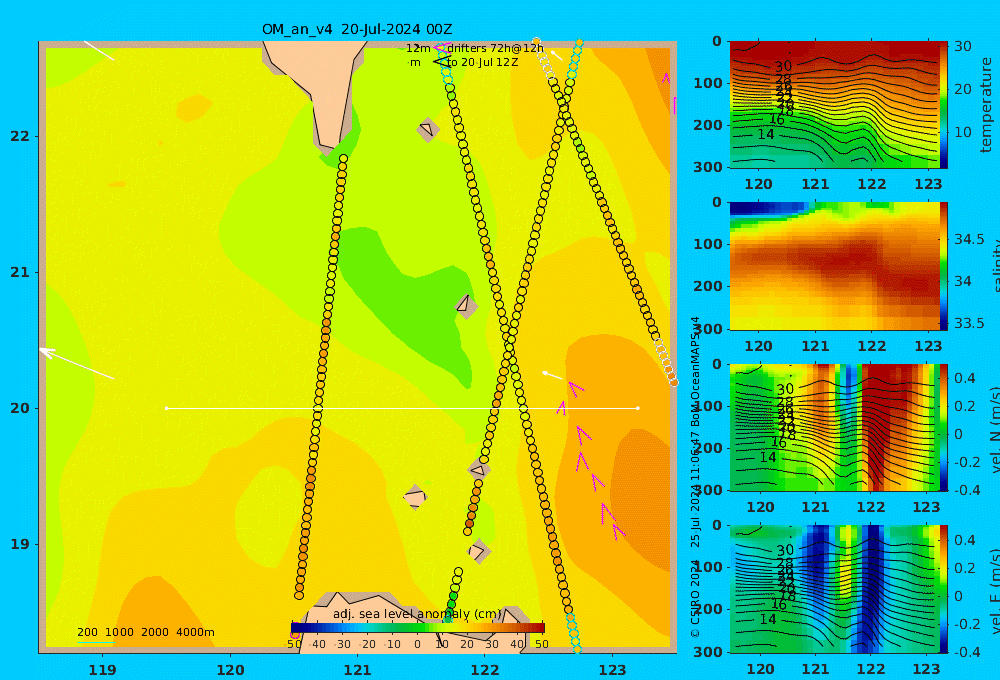The image size is (1000, 680).
Task: Click the 'drifters 72h@12h' legend text
Action: pos(495,48)
